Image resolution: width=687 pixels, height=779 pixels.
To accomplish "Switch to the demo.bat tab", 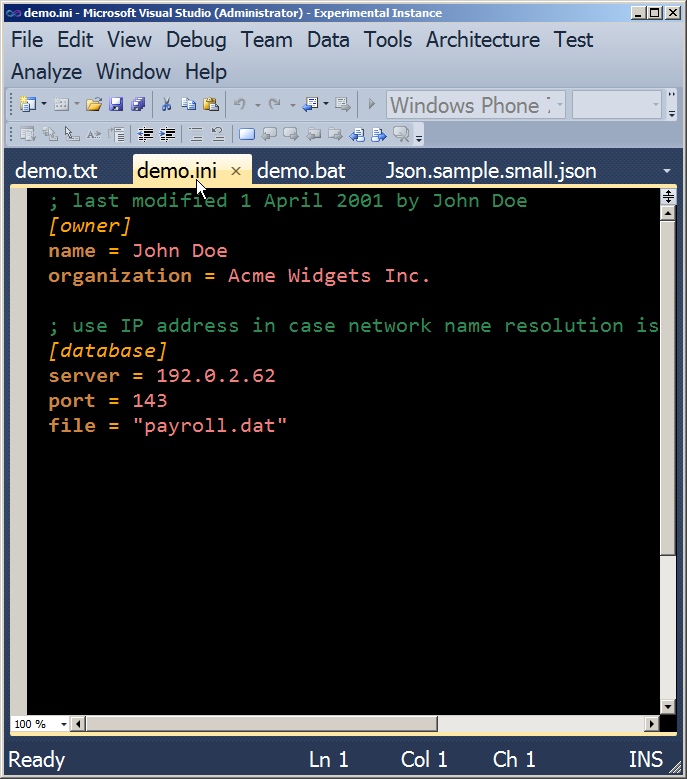I will pyautogui.click(x=301, y=171).
